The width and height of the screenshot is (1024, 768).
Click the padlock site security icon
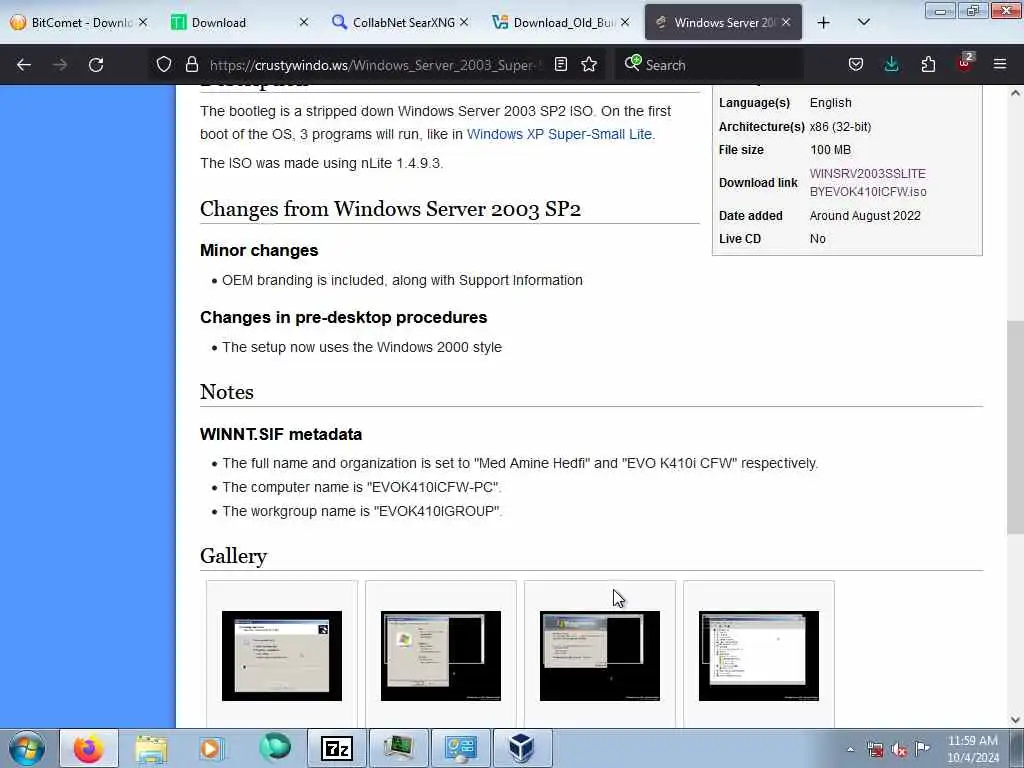coord(191,65)
